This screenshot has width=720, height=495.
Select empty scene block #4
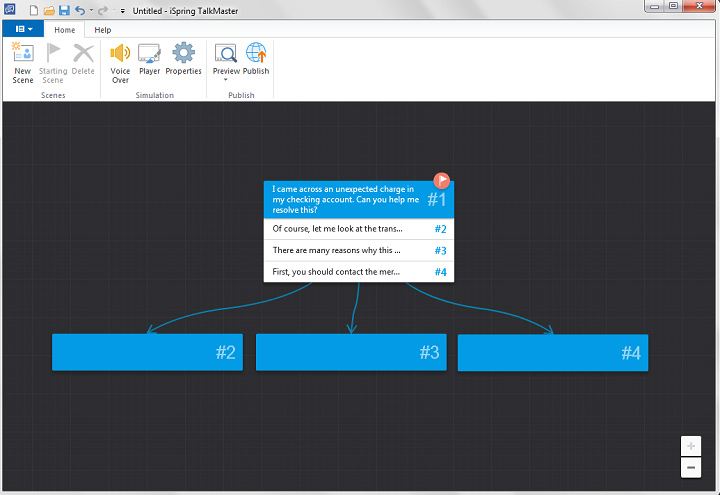click(x=553, y=353)
